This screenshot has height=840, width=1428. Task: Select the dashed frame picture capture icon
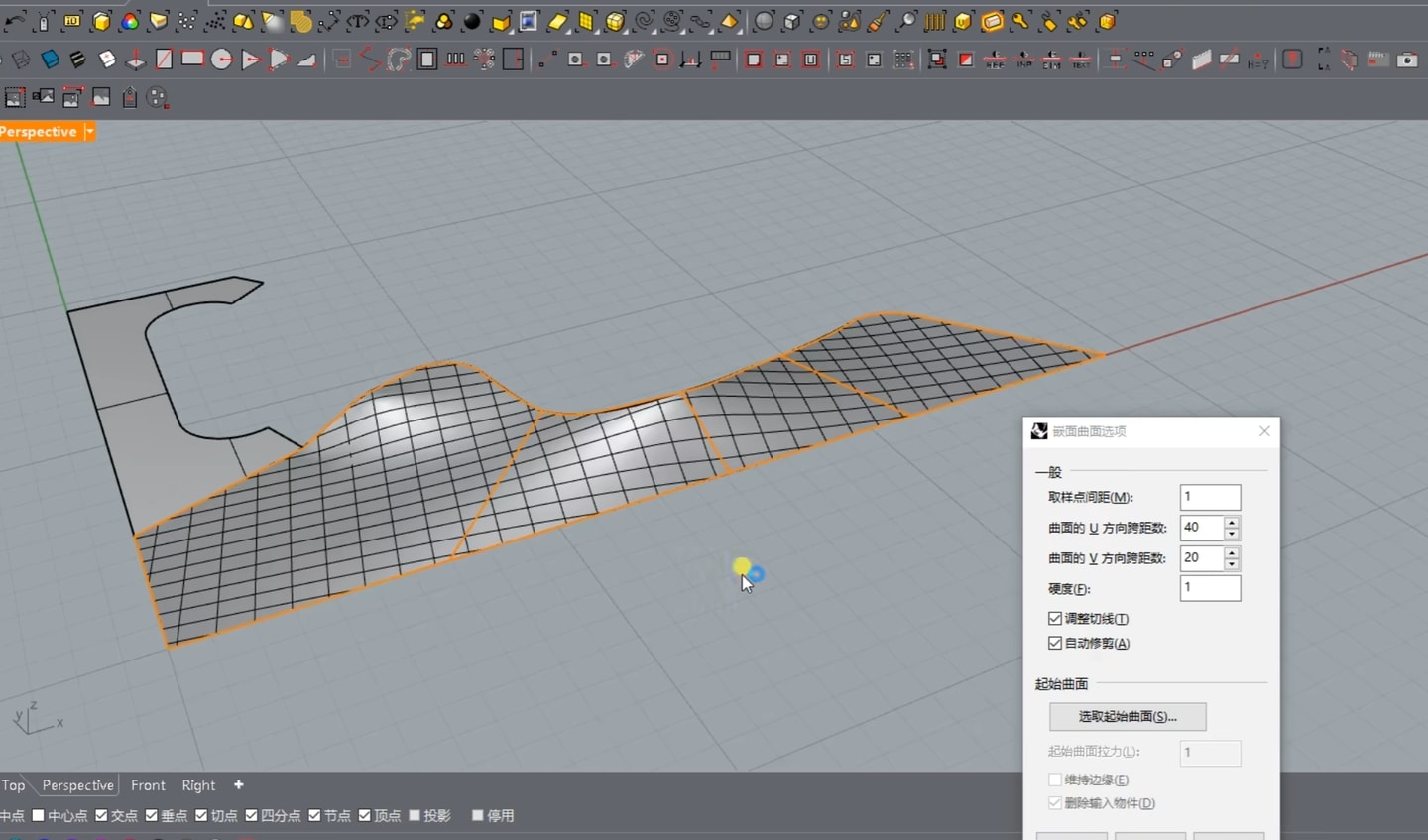pos(15,97)
